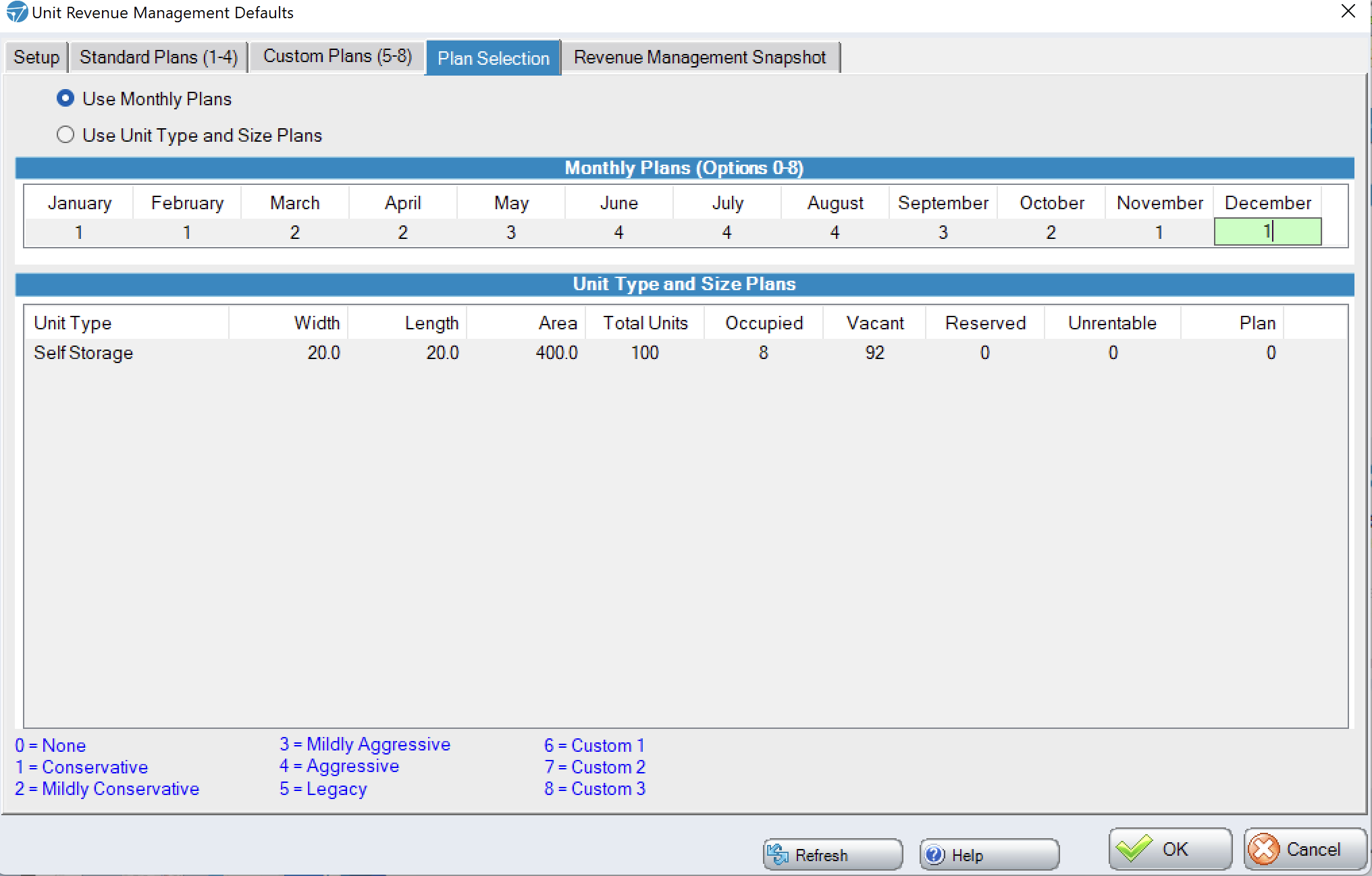The image size is (1372, 876).
Task: Click the red X icon on Cancel
Action: pos(1263,849)
